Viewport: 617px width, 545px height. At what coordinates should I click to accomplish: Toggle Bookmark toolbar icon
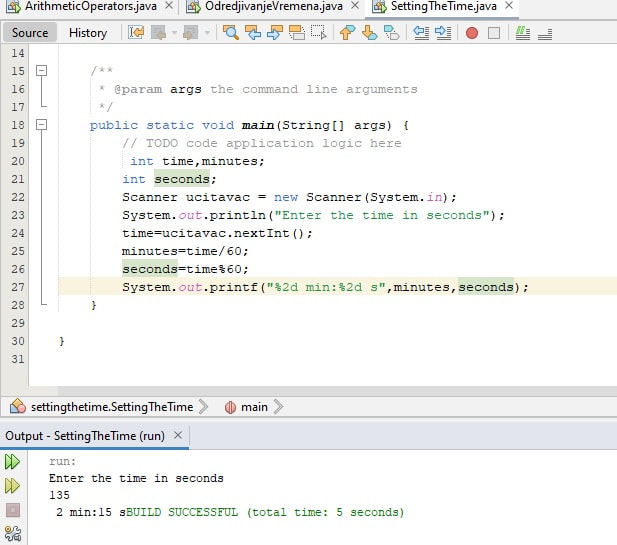coord(392,33)
